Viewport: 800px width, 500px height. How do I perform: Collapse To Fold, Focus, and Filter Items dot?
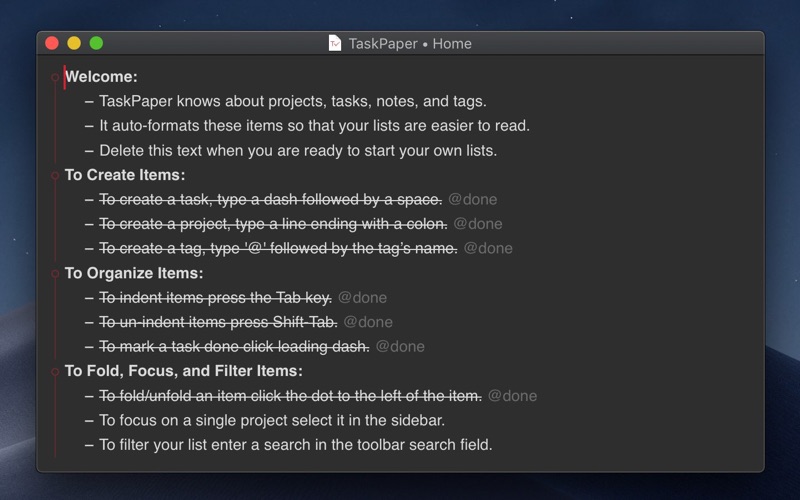(56, 371)
